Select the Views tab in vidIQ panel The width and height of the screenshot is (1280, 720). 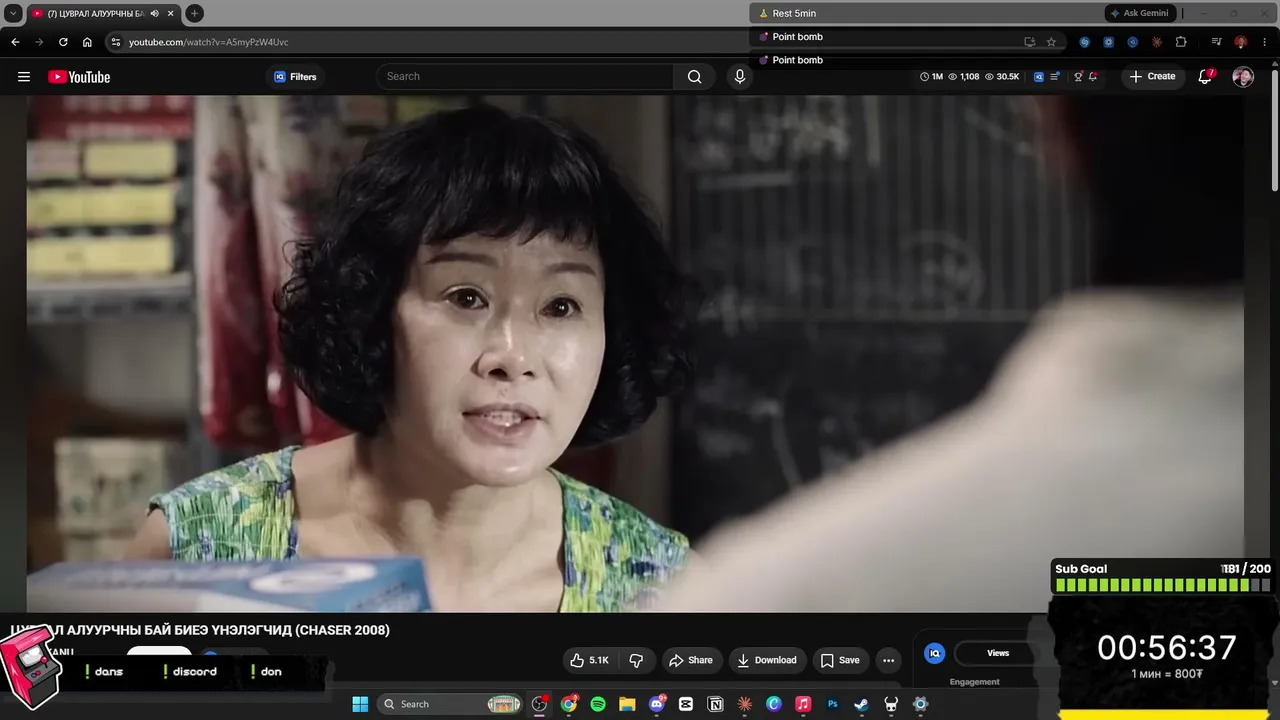(x=998, y=653)
